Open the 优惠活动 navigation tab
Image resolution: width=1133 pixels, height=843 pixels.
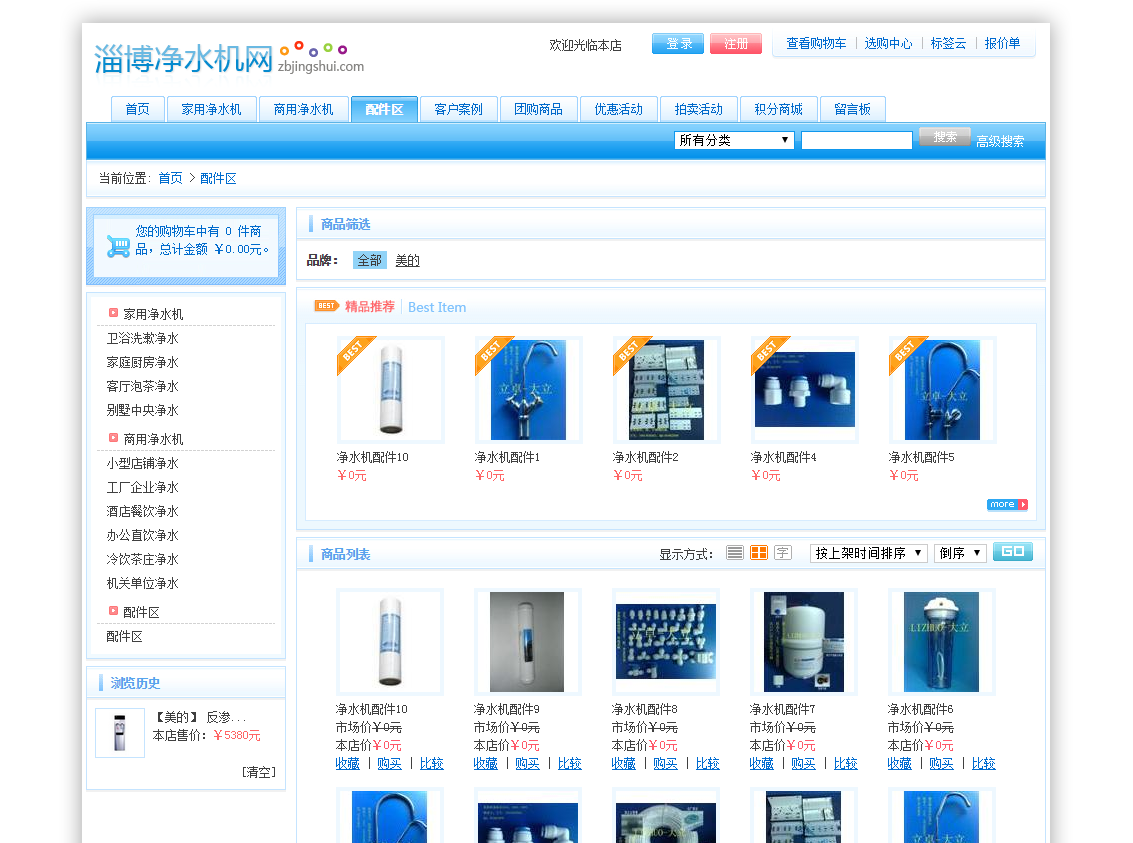pyautogui.click(x=619, y=109)
